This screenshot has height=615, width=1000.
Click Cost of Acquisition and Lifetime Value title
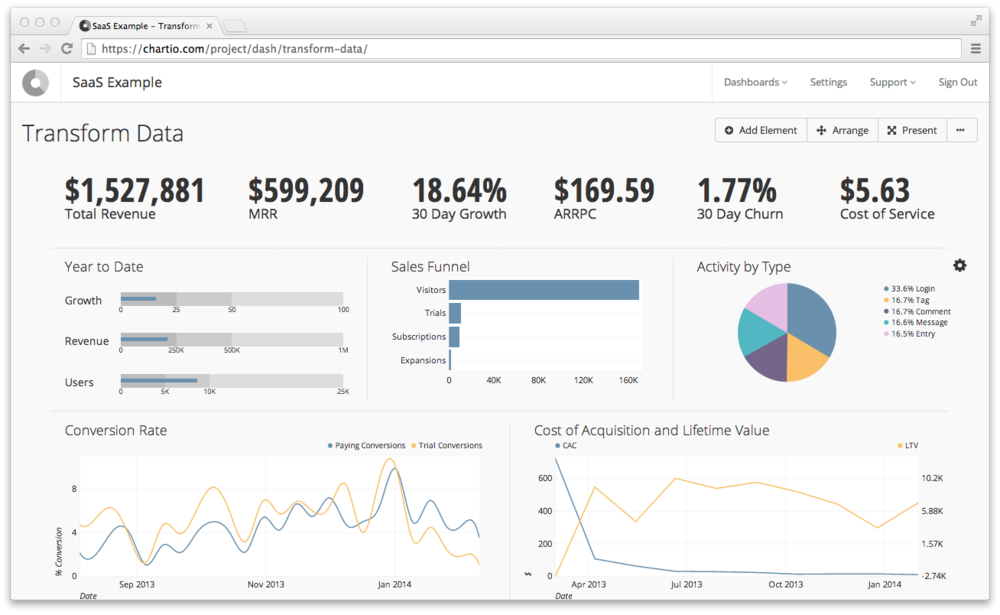[652, 430]
